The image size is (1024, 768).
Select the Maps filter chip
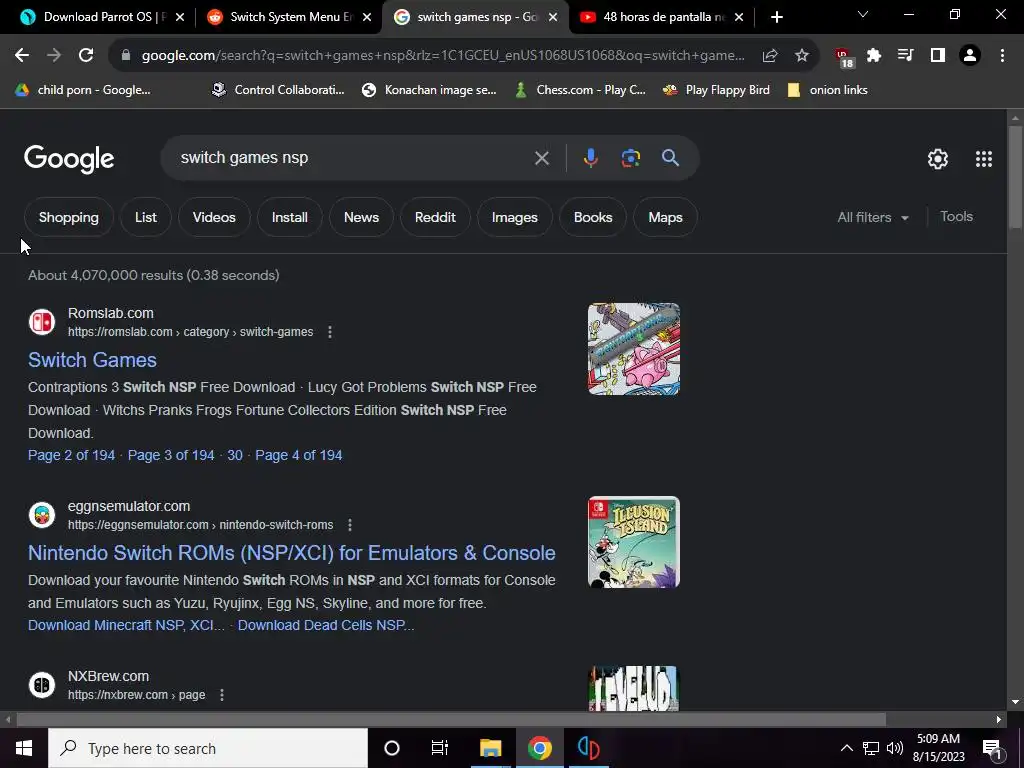tap(665, 217)
